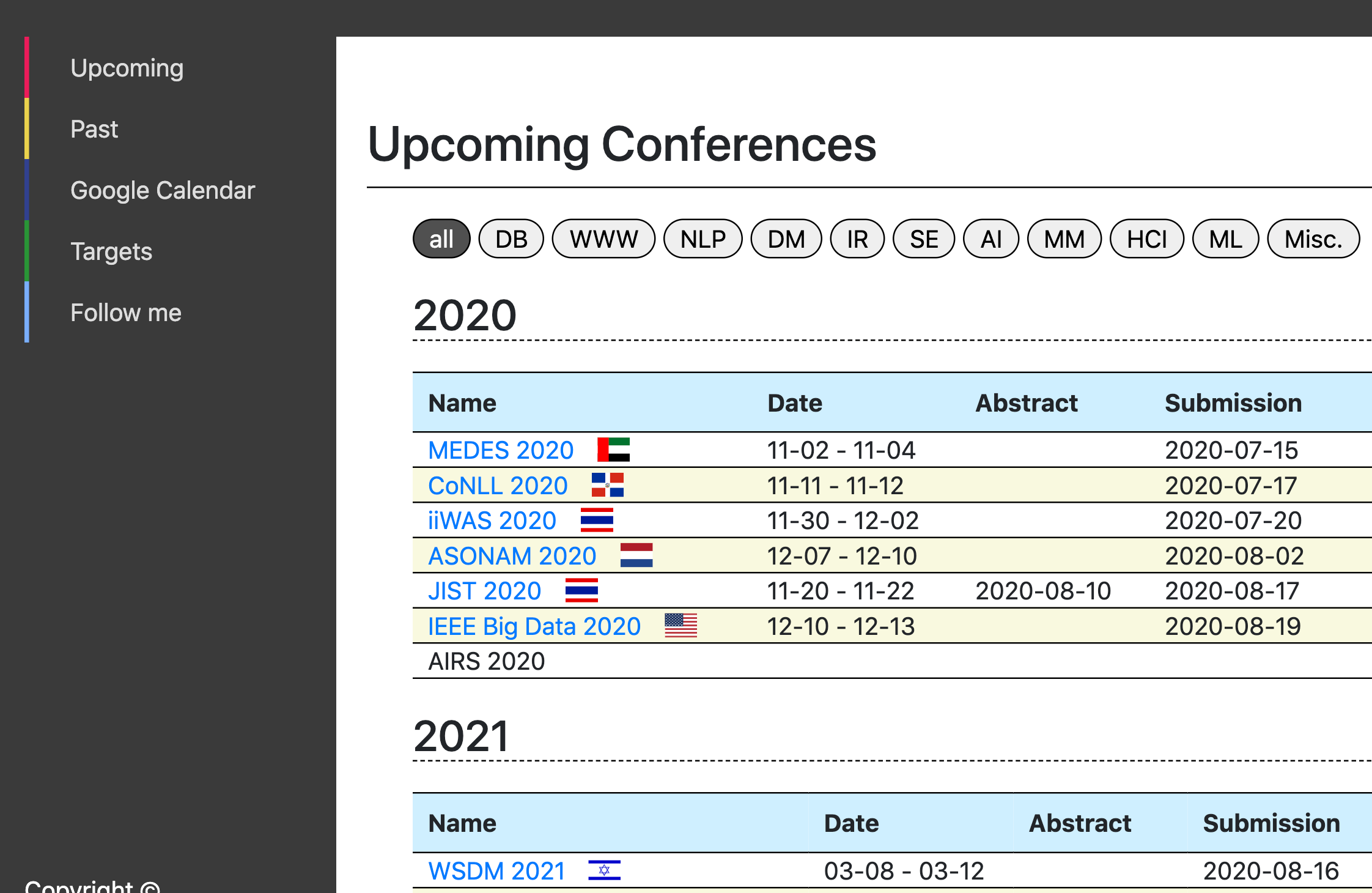Image resolution: width=1372 pixels, height=893 pixels.
Task: Follow the WSDM 2021 link
Action: (x=496, y=870)
